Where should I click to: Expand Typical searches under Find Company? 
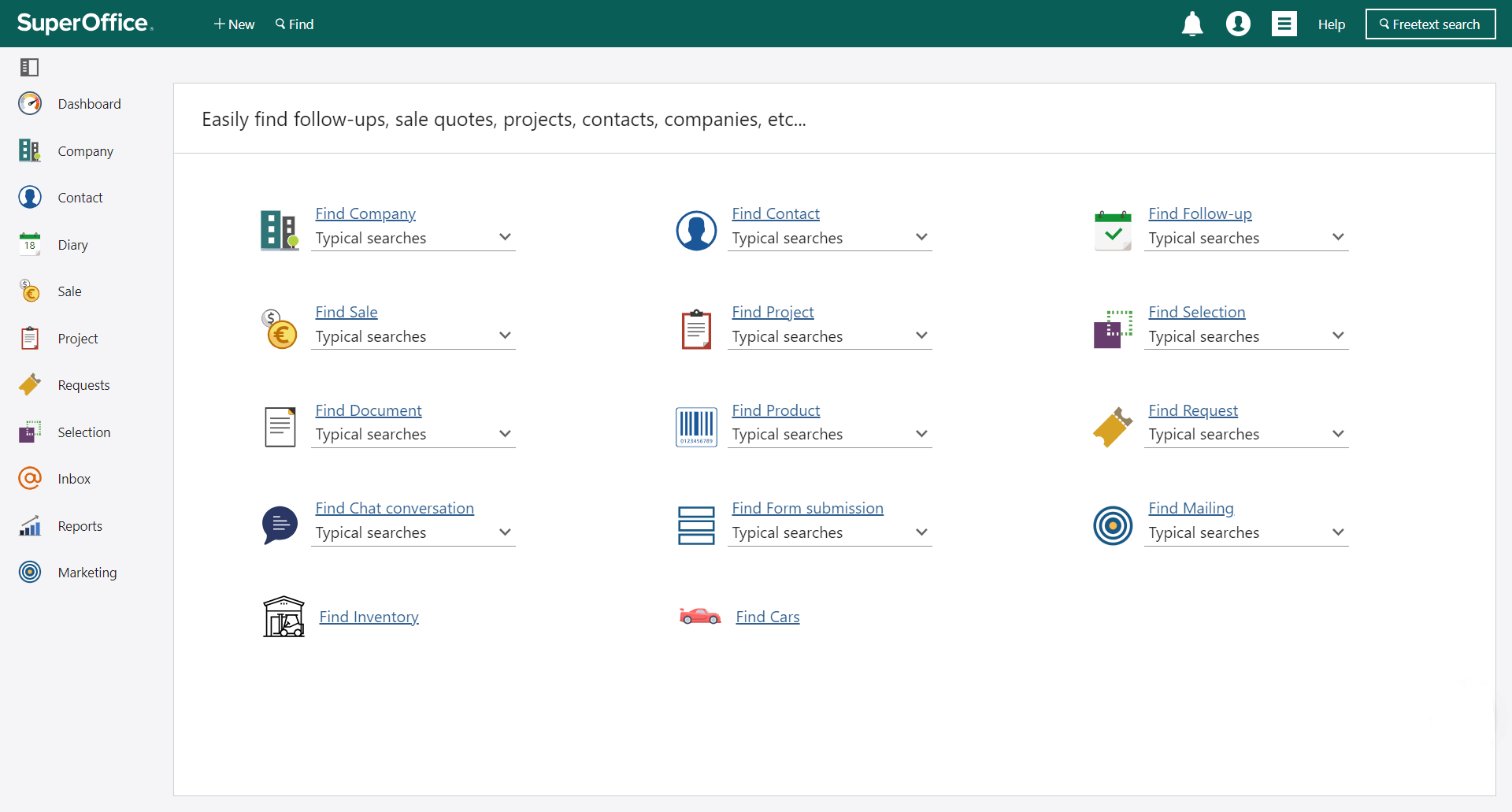point(413,238)
